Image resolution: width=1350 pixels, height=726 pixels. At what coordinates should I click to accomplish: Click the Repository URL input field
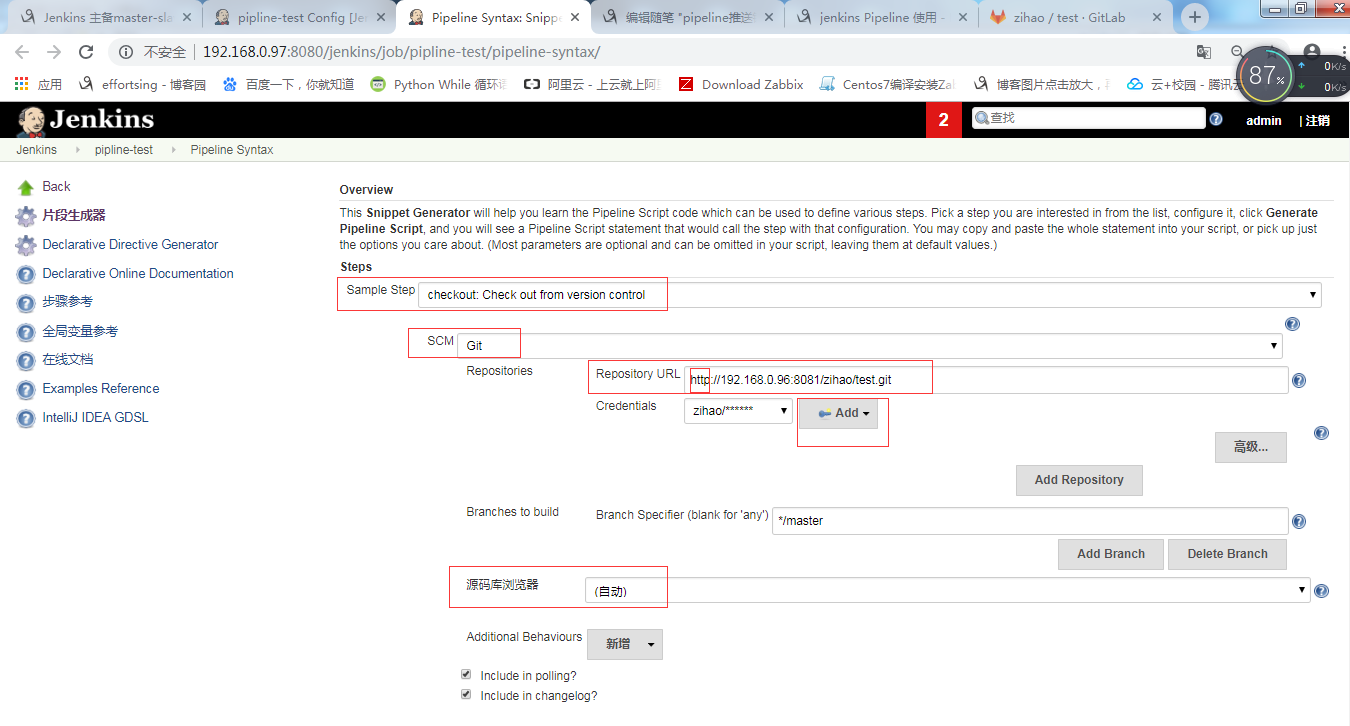pyautogui.click(x=987, y=381)
